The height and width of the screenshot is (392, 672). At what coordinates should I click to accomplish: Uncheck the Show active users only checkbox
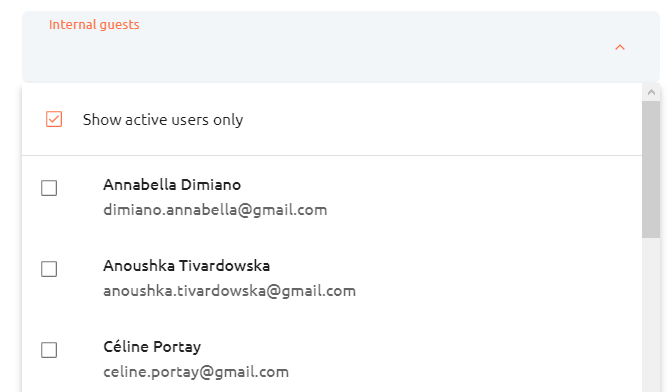point(54,119)
